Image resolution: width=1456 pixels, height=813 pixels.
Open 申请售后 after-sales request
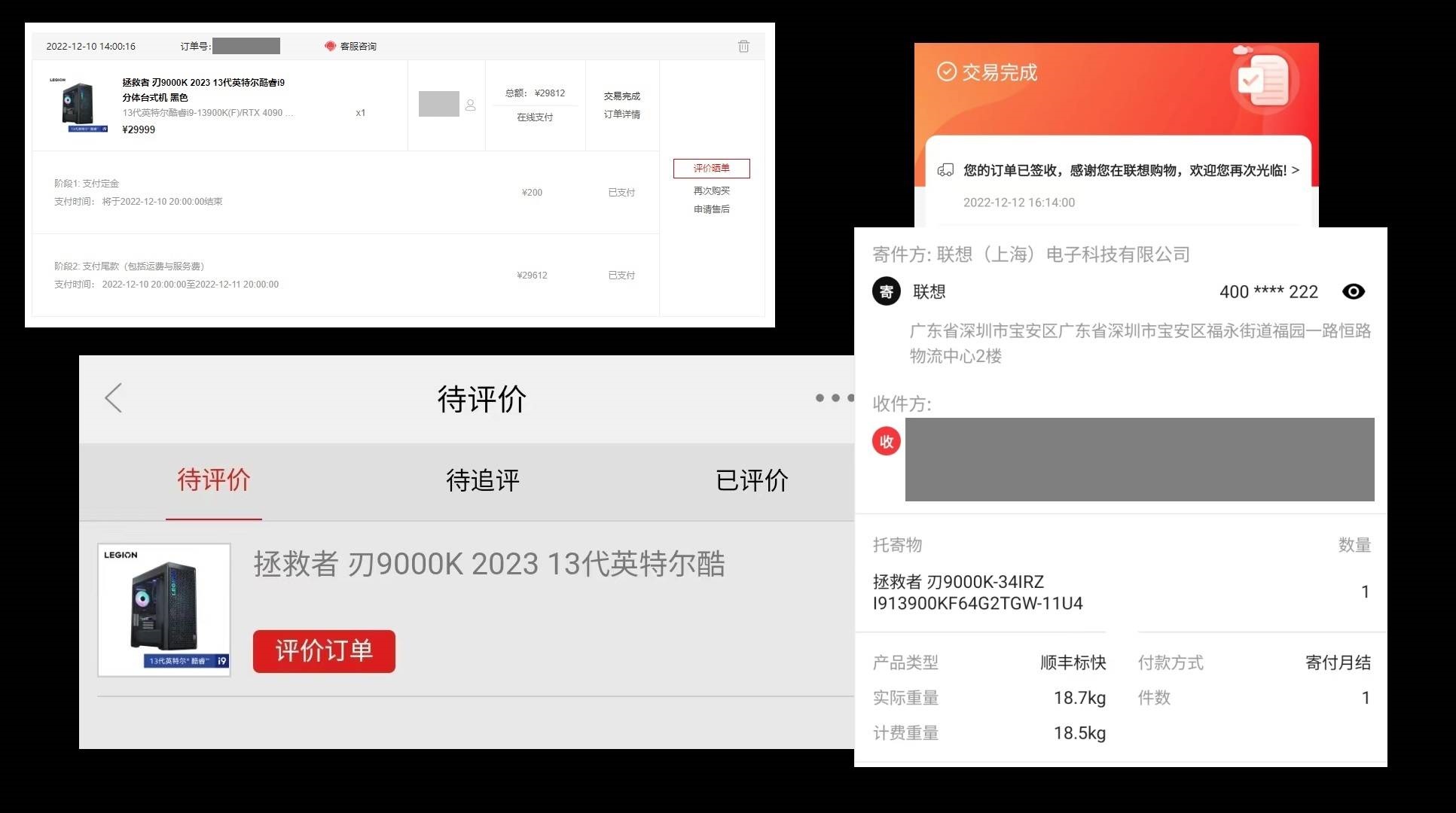[710, 209]
